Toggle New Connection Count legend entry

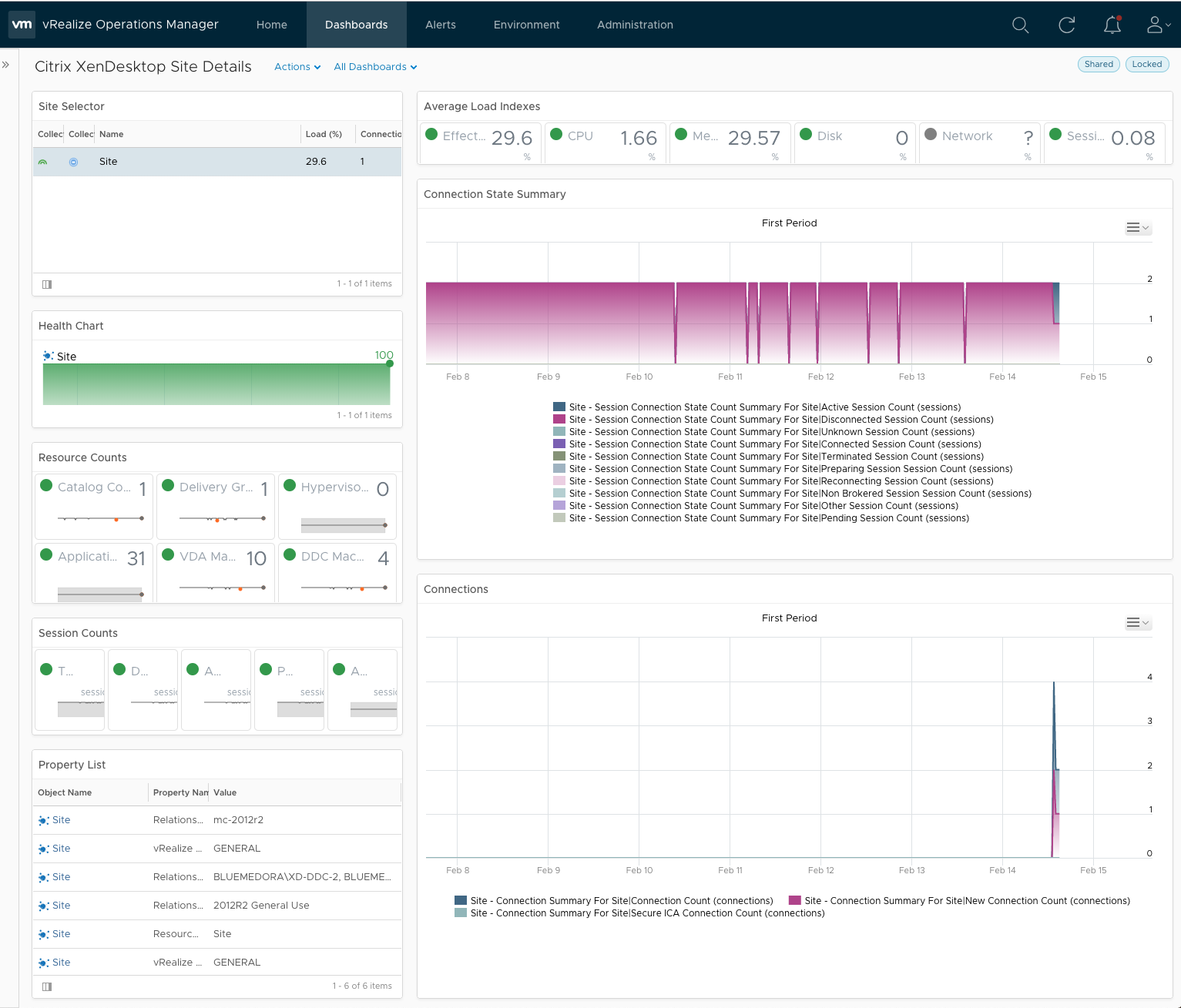click(960, 901)
